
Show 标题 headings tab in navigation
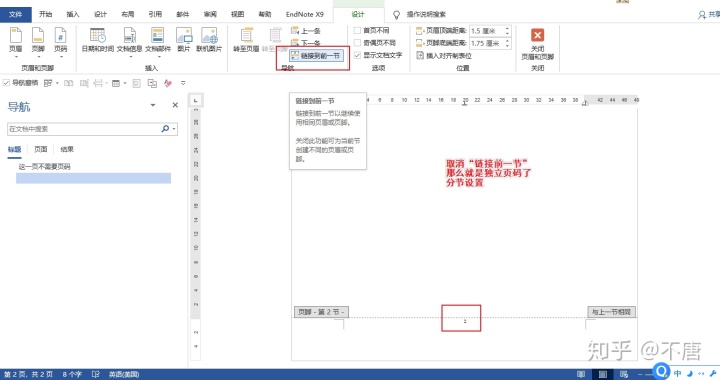pos(14,149)
